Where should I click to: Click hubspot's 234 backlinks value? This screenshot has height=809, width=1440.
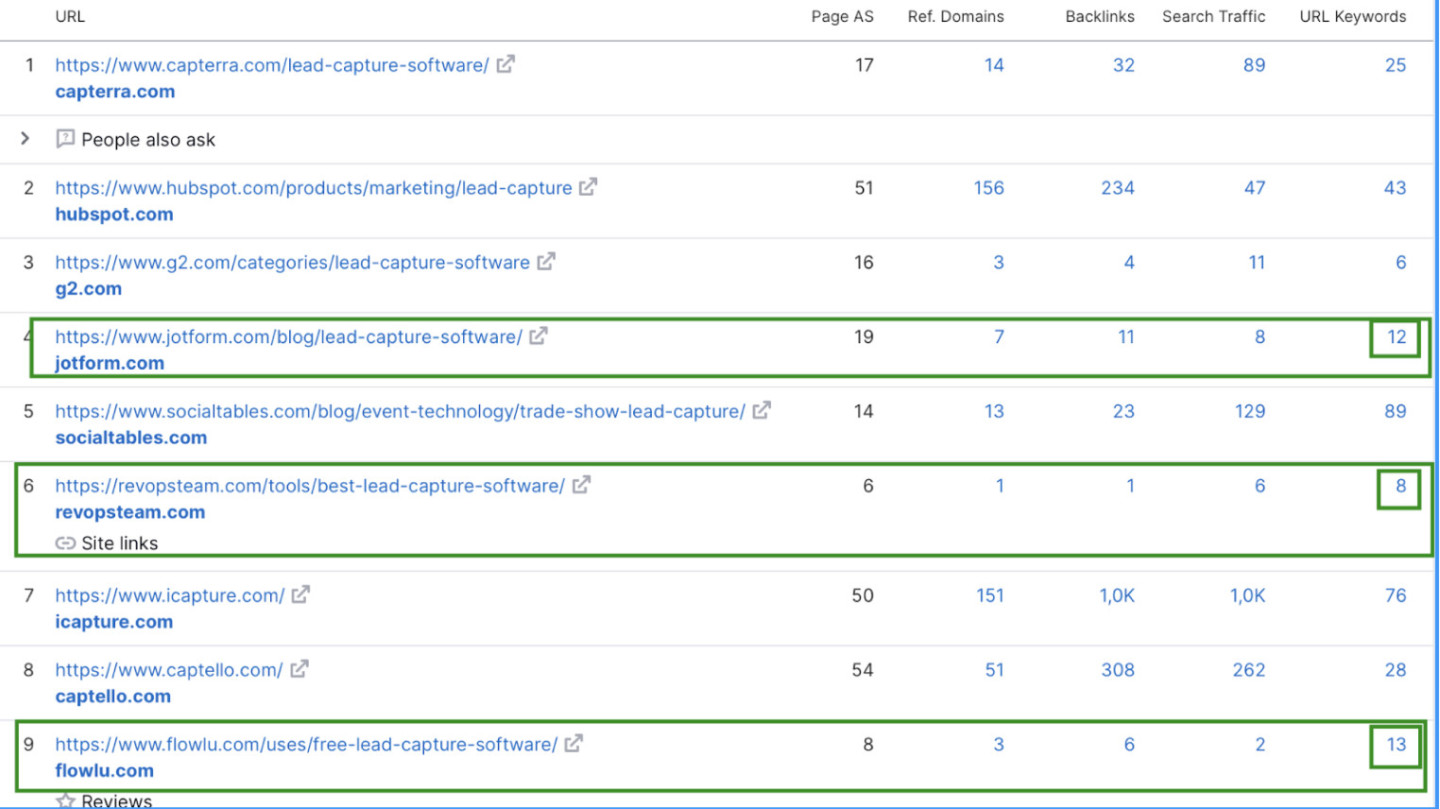click(1118, 188)
